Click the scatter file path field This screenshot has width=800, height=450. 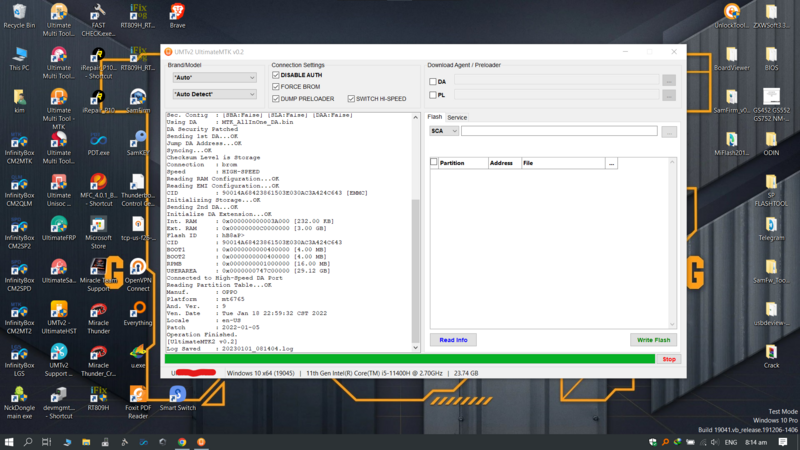(x=559, y=131)
